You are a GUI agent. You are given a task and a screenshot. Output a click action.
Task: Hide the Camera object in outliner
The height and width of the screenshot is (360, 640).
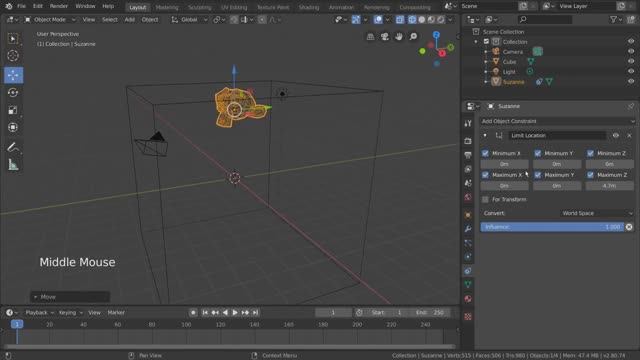point(631,51)
